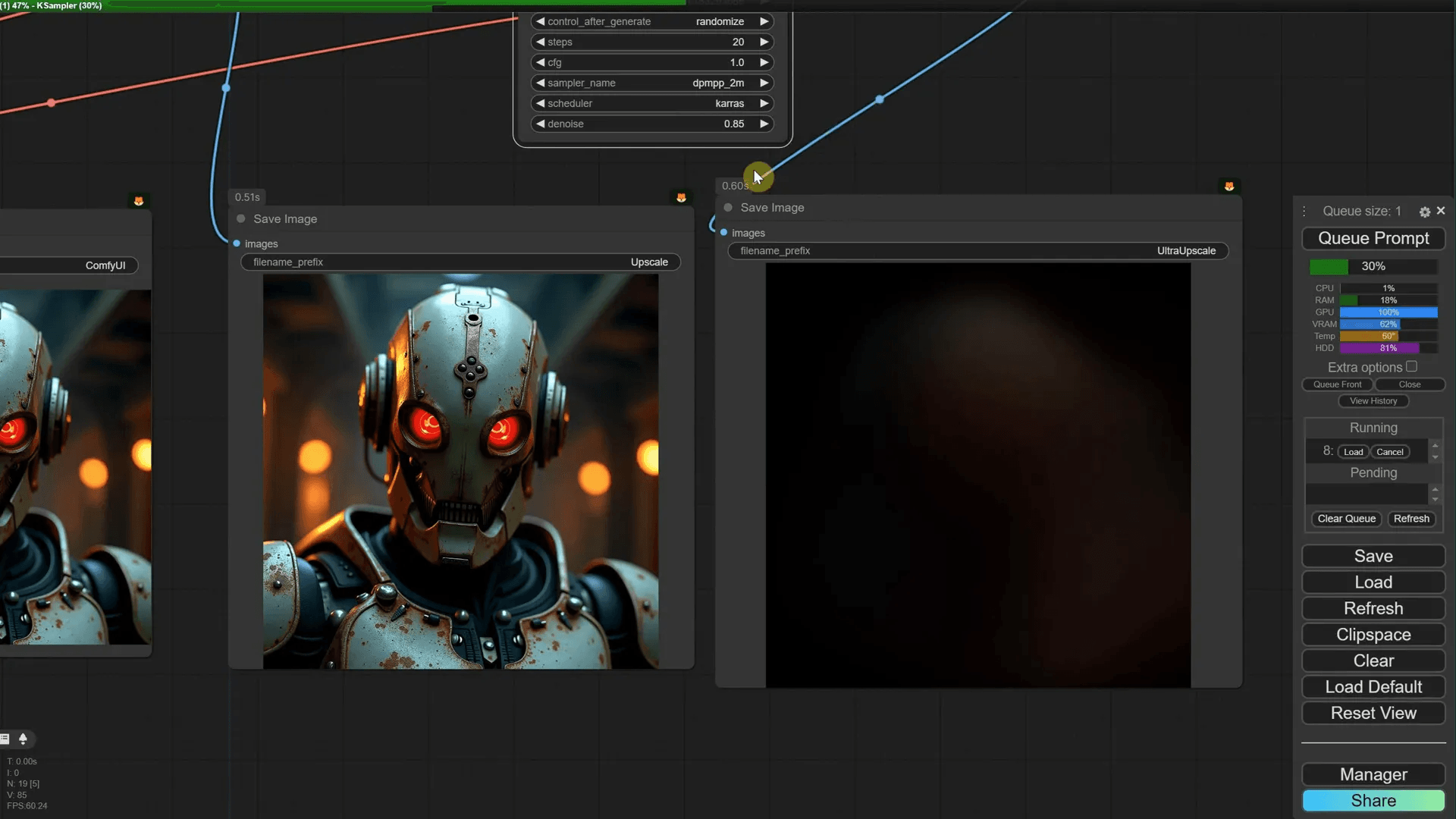Increase steps value with right arrow
This screenshot has height=819, width=1456.
[764, 42]
